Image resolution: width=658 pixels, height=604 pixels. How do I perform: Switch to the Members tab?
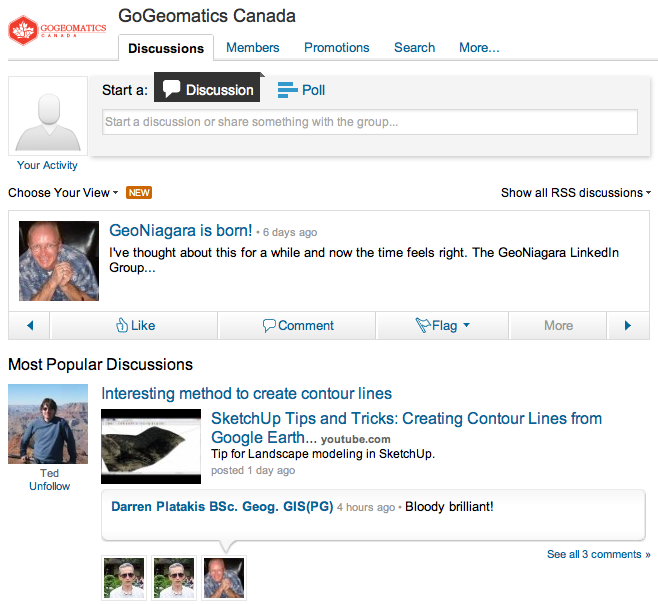(253, 47)
